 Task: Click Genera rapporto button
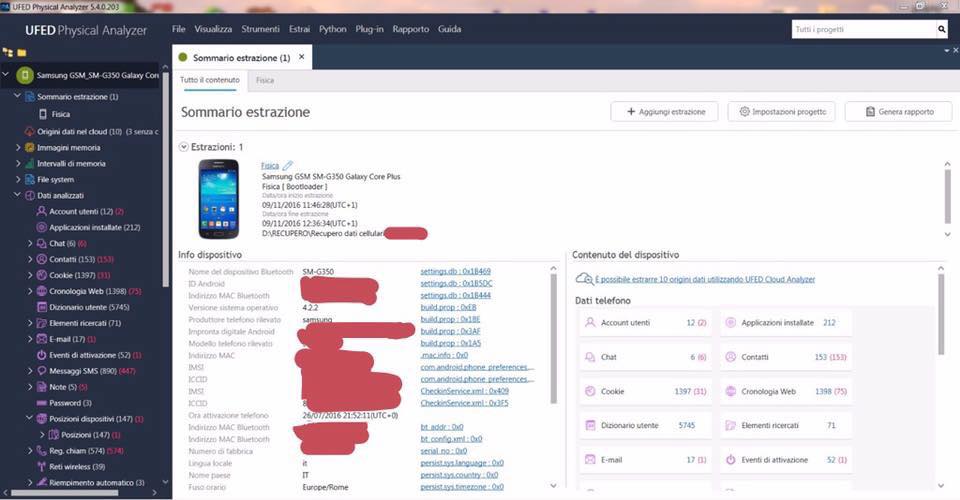click(898, 112)
